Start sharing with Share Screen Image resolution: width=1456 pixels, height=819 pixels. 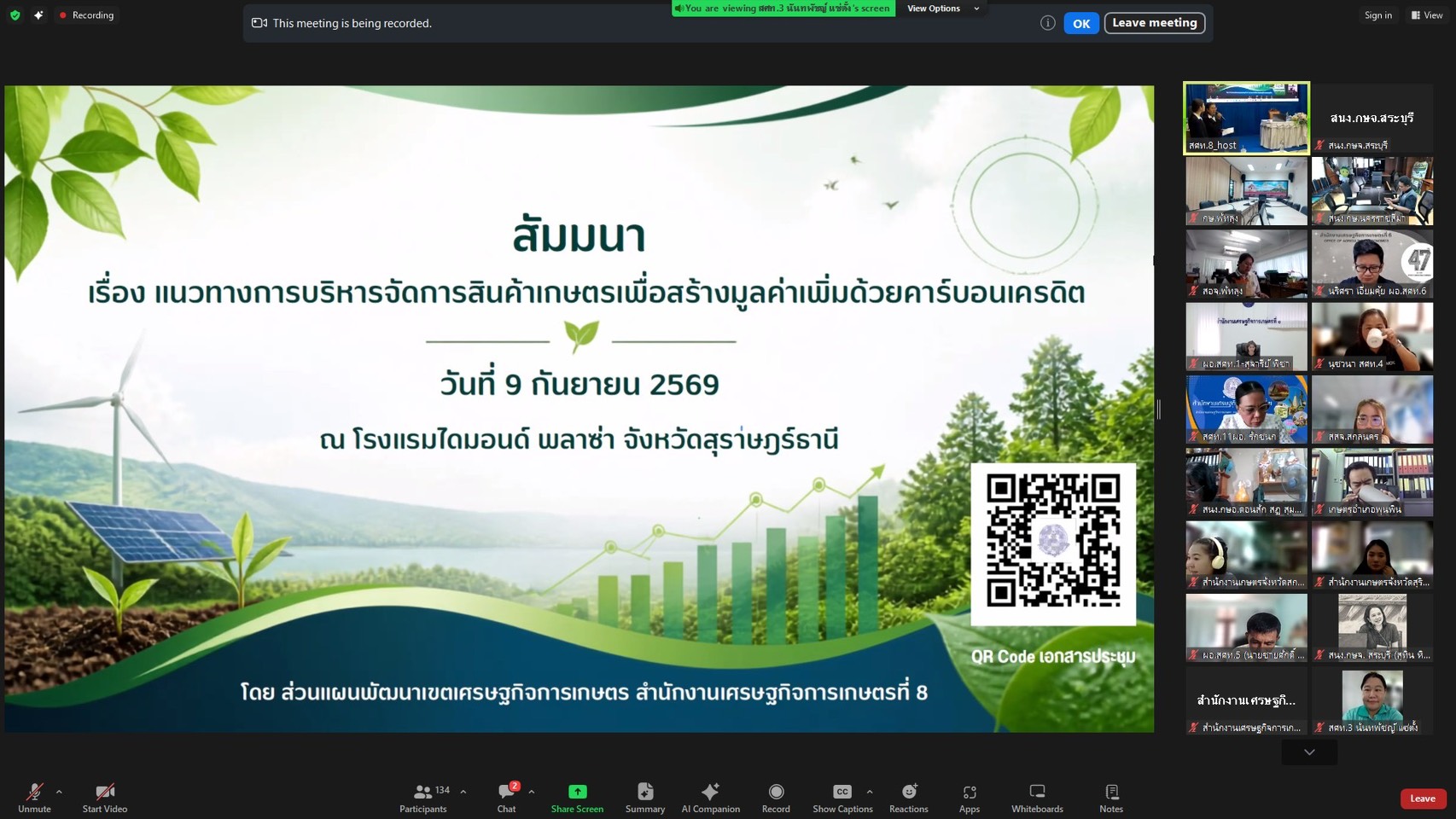click(577, 799)
